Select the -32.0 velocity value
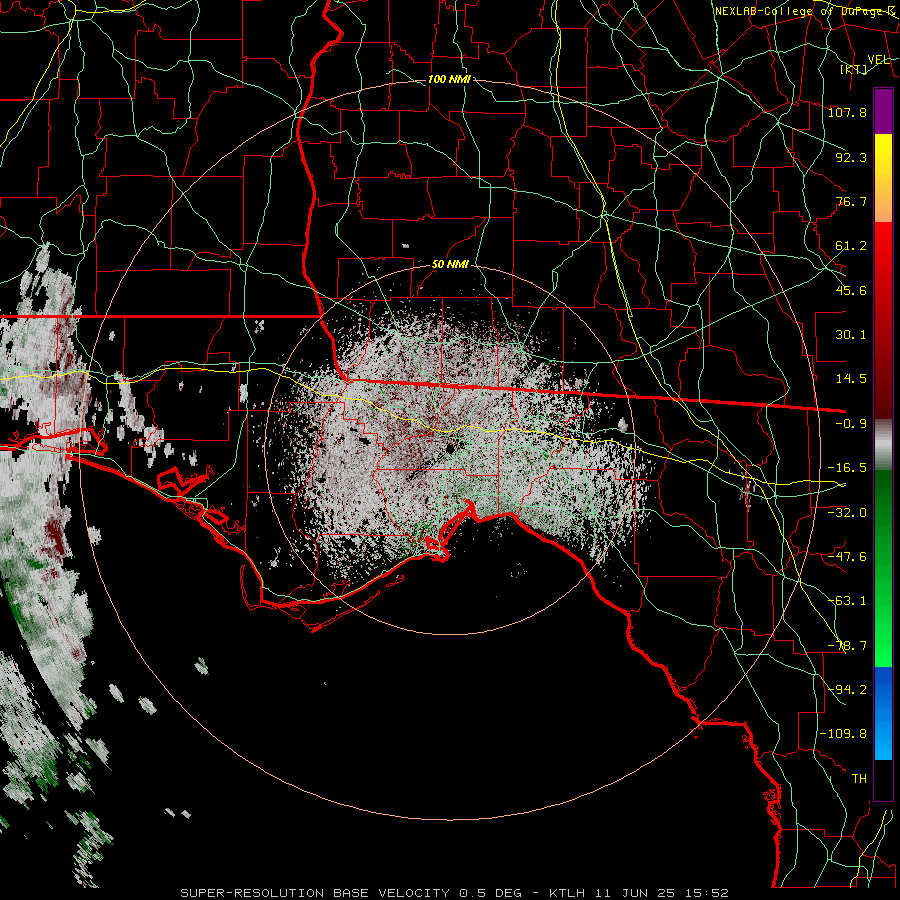Image resolution: width=900 pixels, height=900 pixels. point(847,512)
